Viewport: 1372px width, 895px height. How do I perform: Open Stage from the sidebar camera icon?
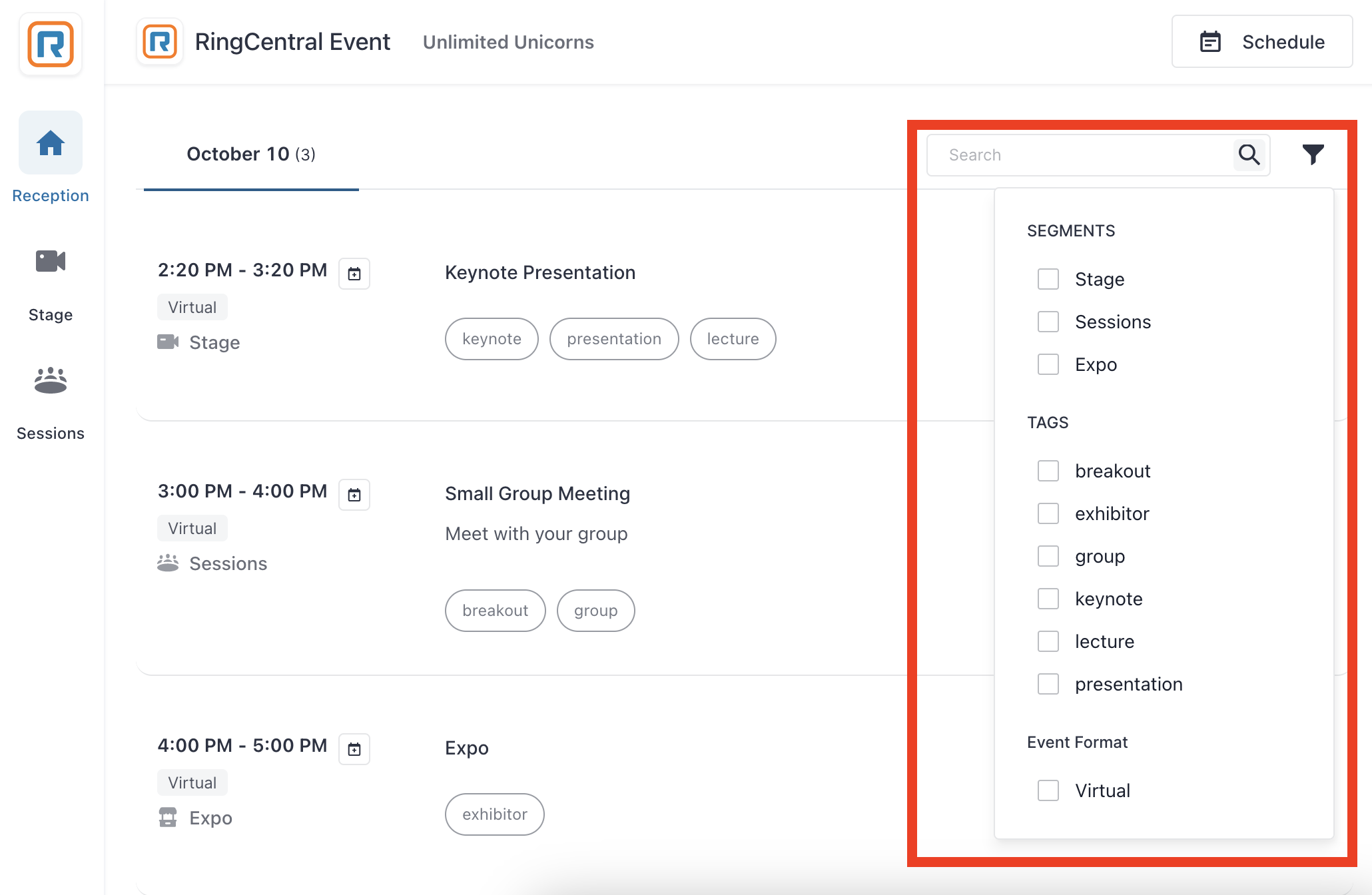point(51,261)
